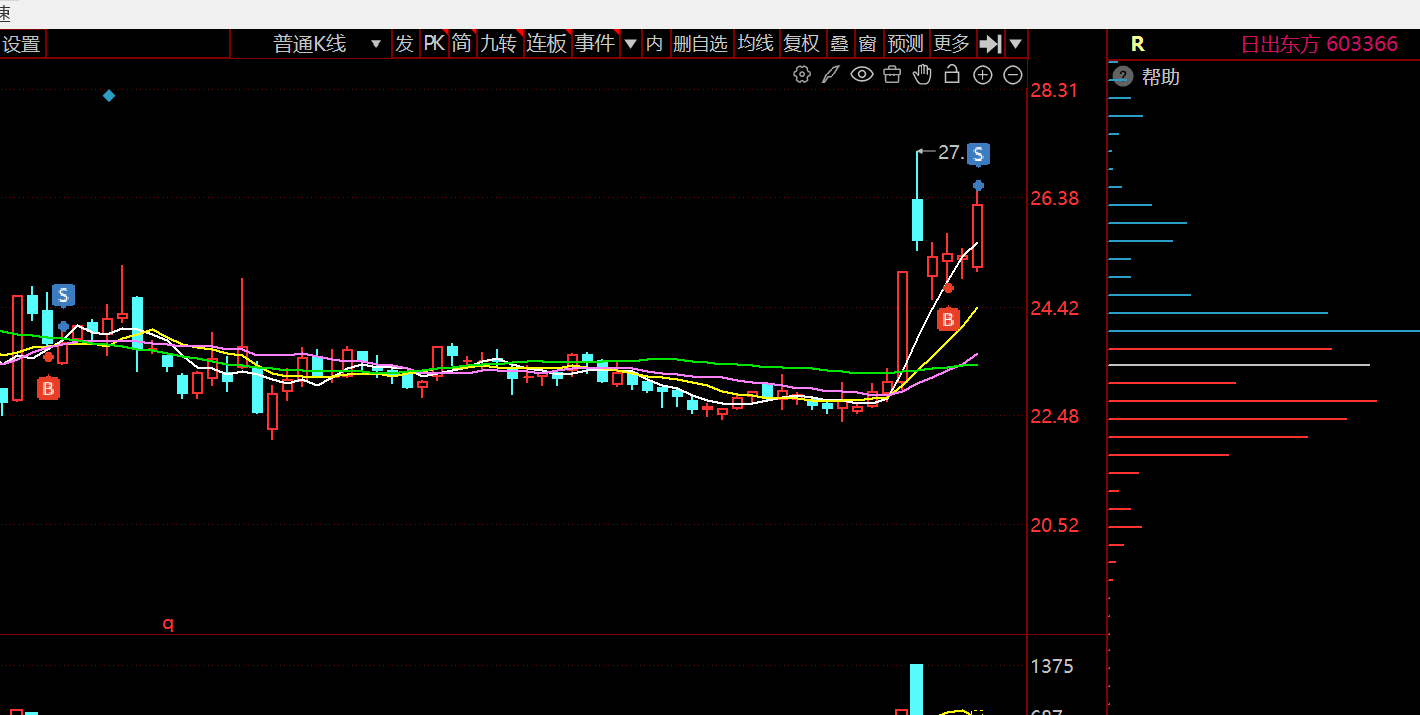Click the 内 toolbar button
Viewport: 1420px width, 715px height.
(654, 44)
